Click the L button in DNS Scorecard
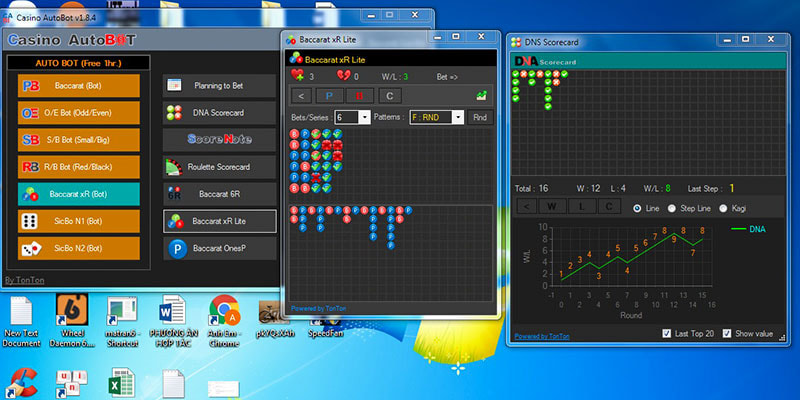800x400 pixels. [582, 206]
